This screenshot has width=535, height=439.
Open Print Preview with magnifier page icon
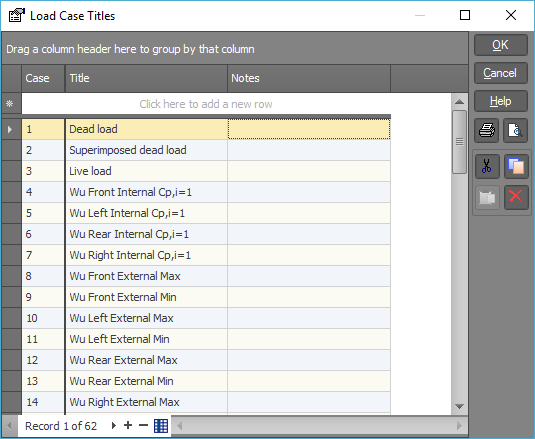tap(515, 130)
